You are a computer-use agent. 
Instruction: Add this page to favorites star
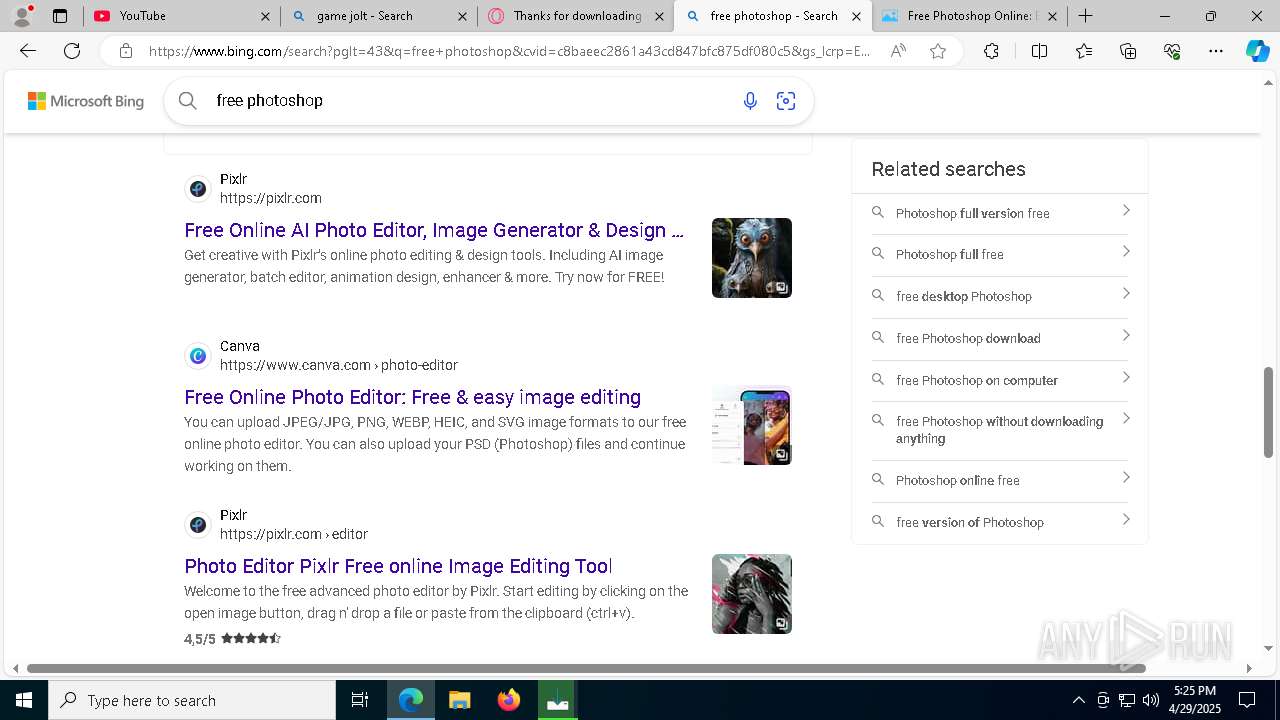(938, 51)
